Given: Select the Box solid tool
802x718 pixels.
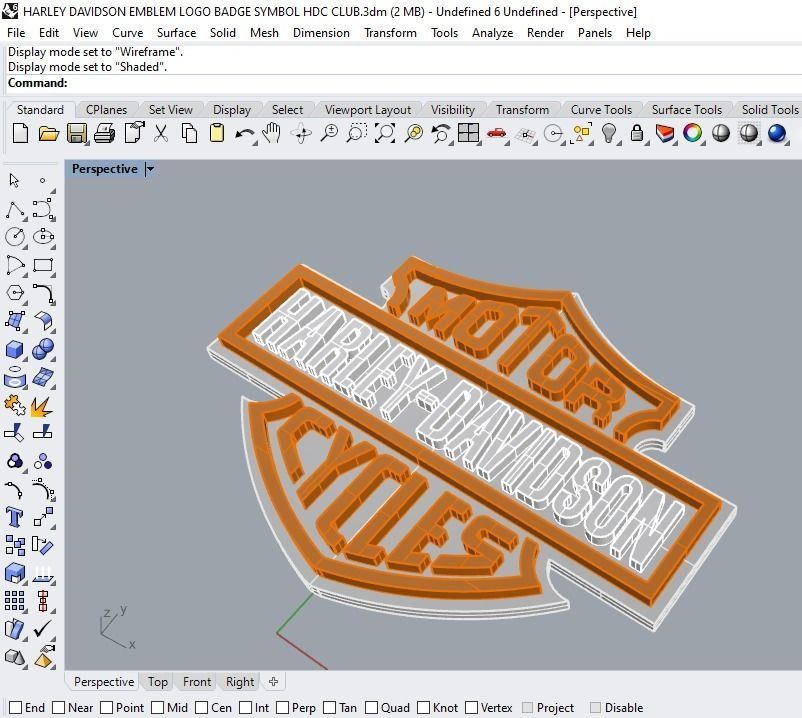Looking at the screenshot, I should (14, 349).
